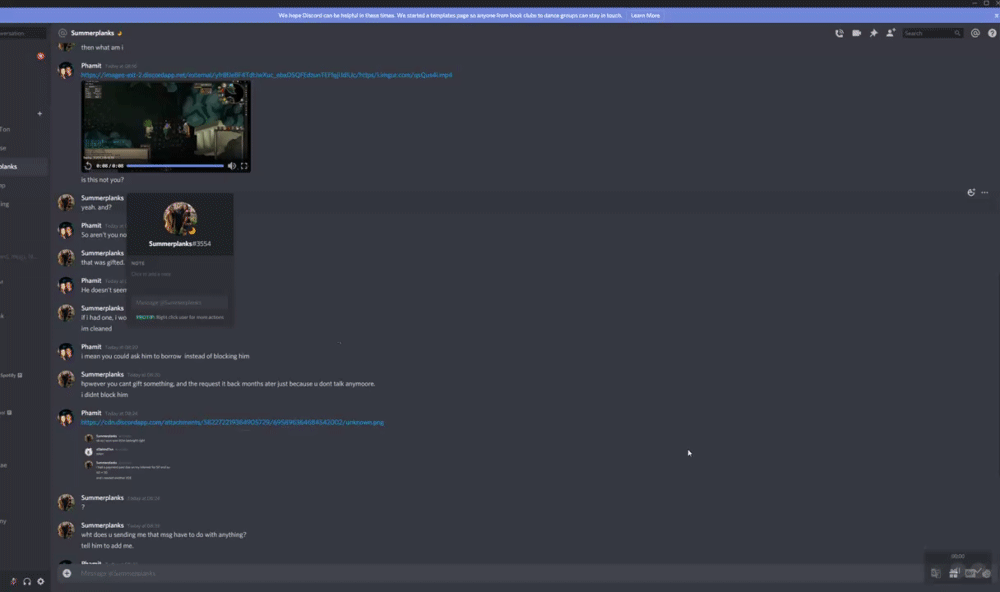Focus the Search box in the header
The width and height of the screenshot is (1000, 592).
(932, 33)
